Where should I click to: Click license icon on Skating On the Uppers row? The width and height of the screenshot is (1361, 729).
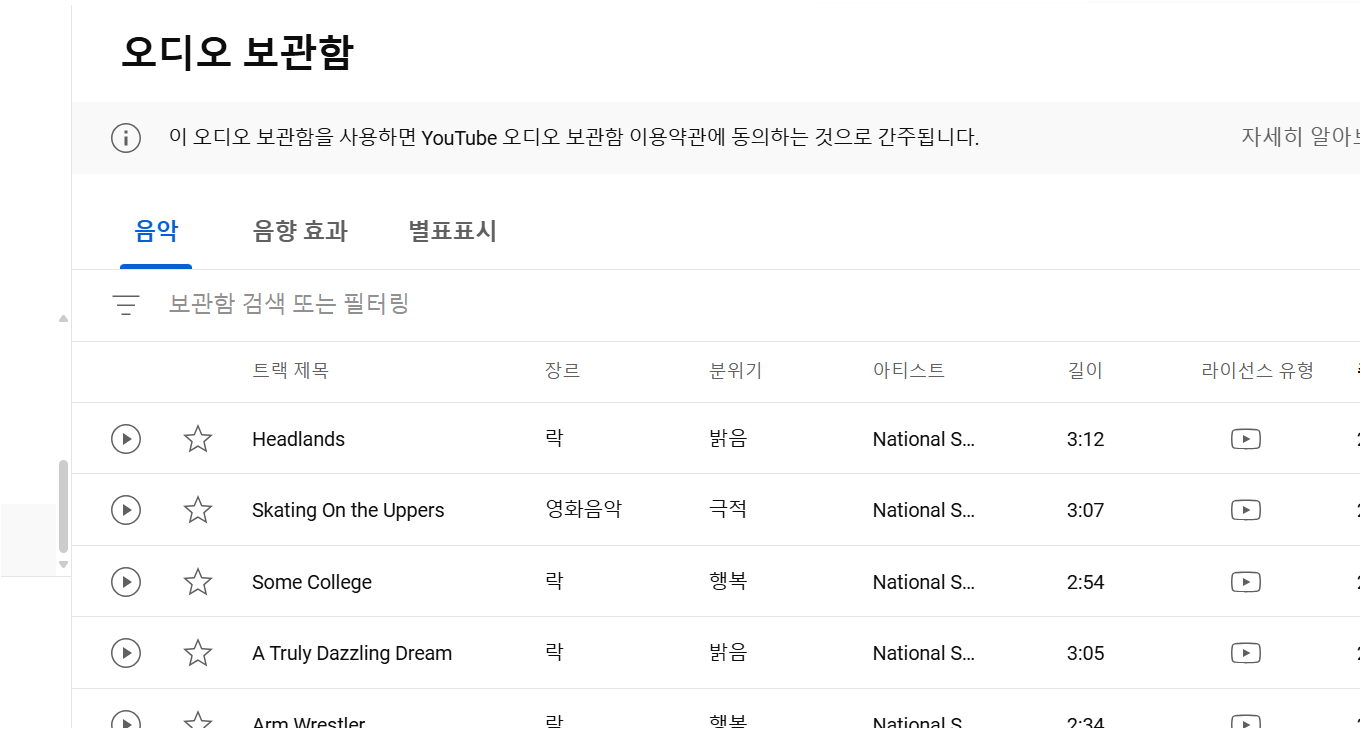(x=1245, y=510)
